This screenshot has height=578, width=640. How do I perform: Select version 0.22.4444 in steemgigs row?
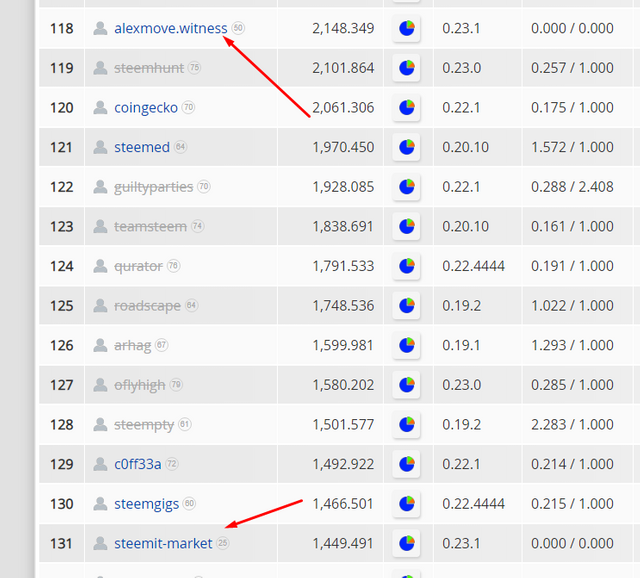(473, 504)
